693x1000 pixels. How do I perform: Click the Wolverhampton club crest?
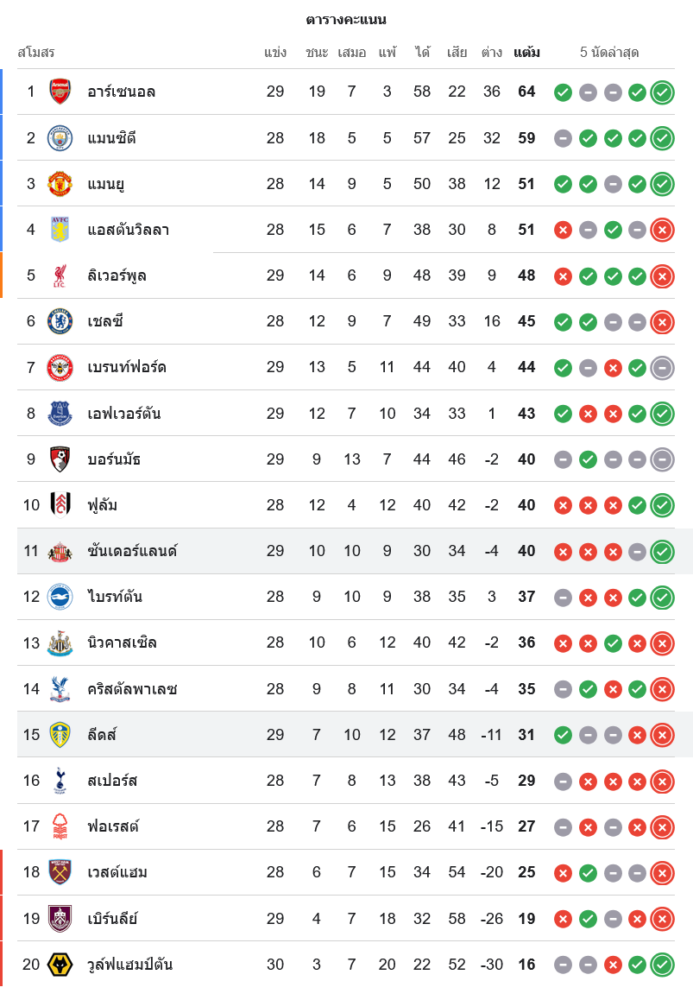click(60, 964)
